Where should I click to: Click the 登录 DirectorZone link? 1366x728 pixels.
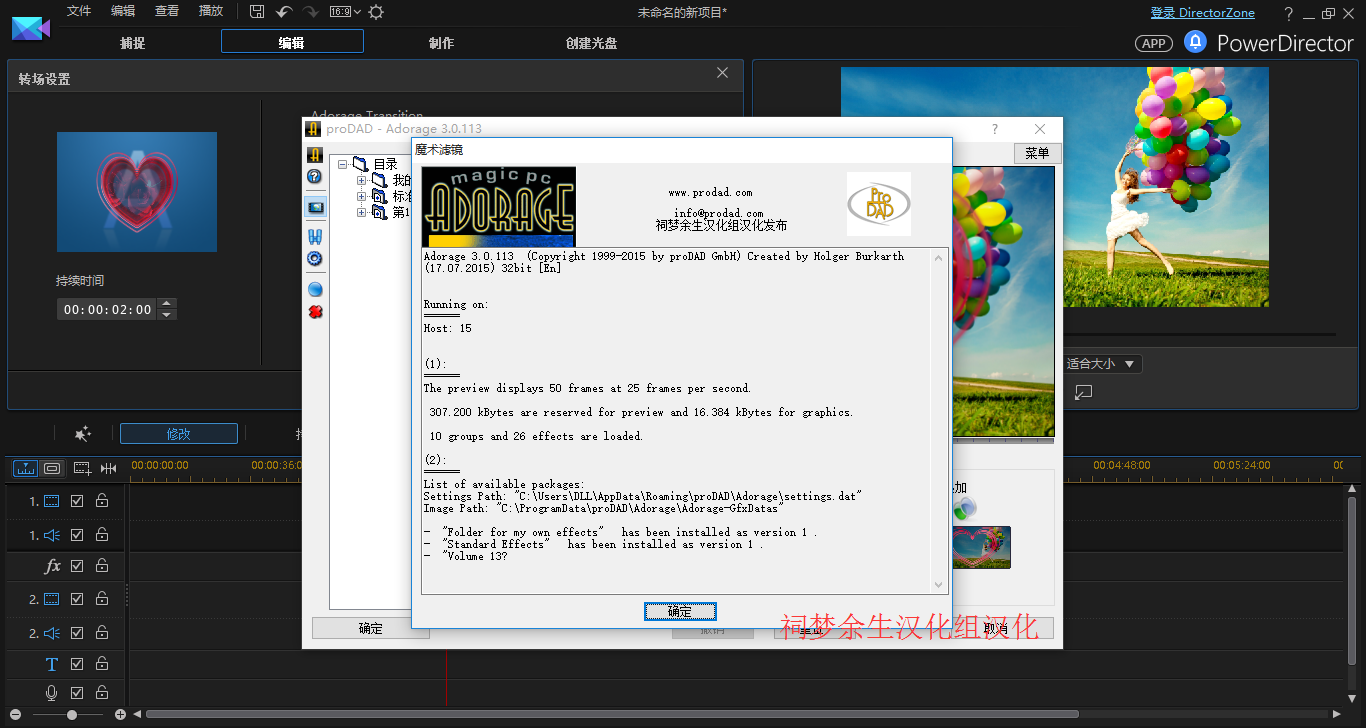pyautogui.click(x=1202, y=13)
